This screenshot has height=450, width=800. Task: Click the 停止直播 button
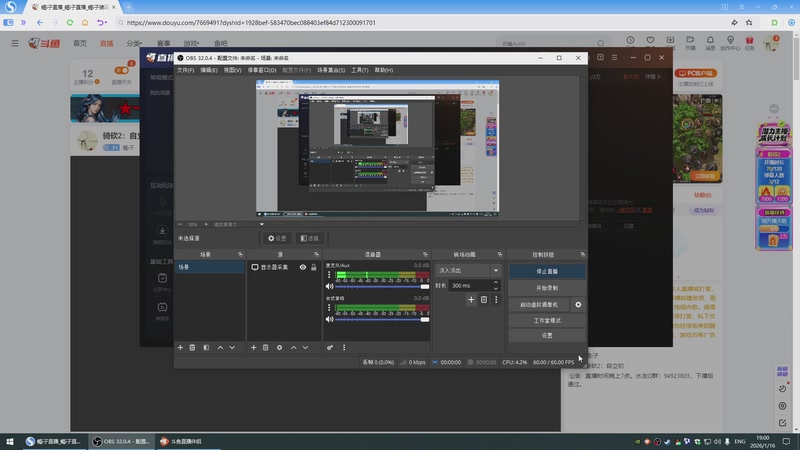[x=547, y=271]
